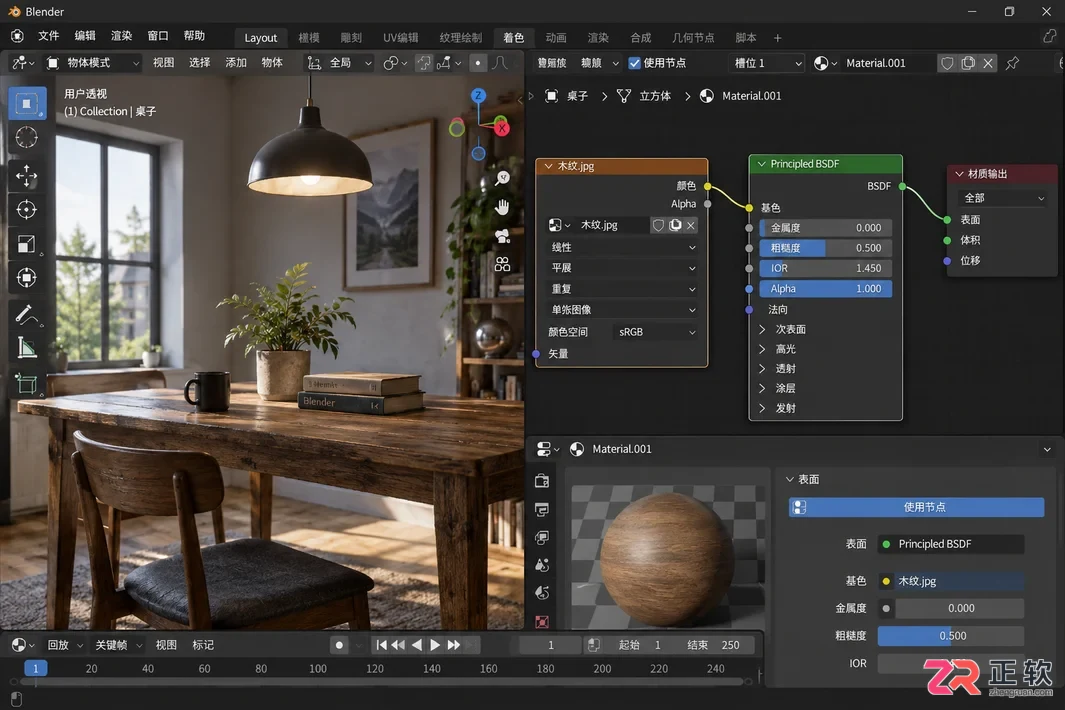1065x710 pixels.
Task: Click the 结束 end frame field
Action: (x=715, y=645)
